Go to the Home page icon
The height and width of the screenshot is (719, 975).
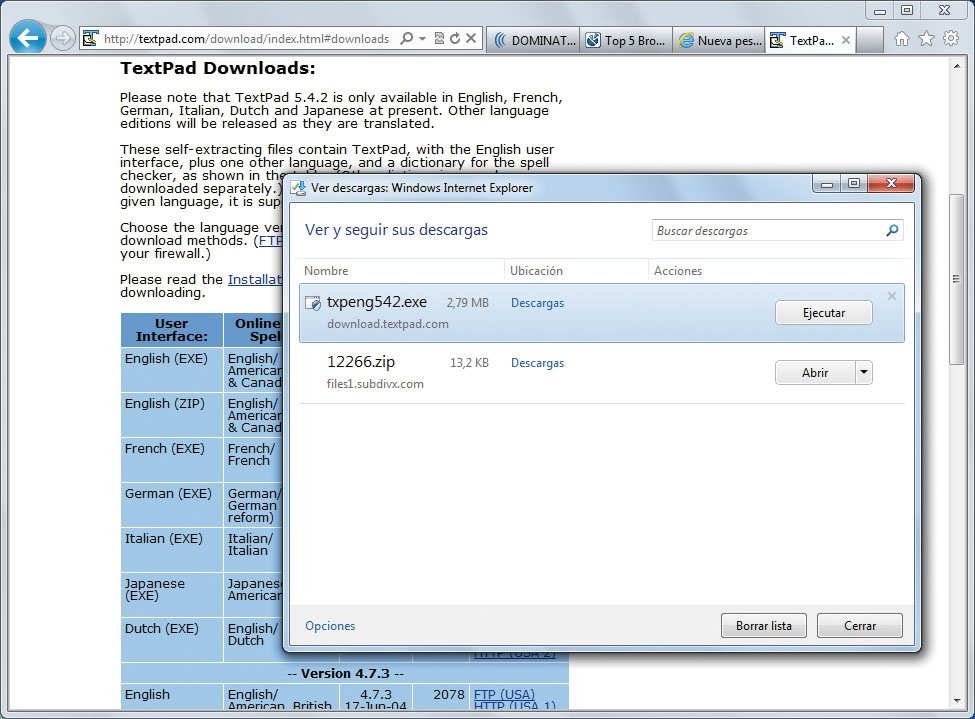coord(902,39)
